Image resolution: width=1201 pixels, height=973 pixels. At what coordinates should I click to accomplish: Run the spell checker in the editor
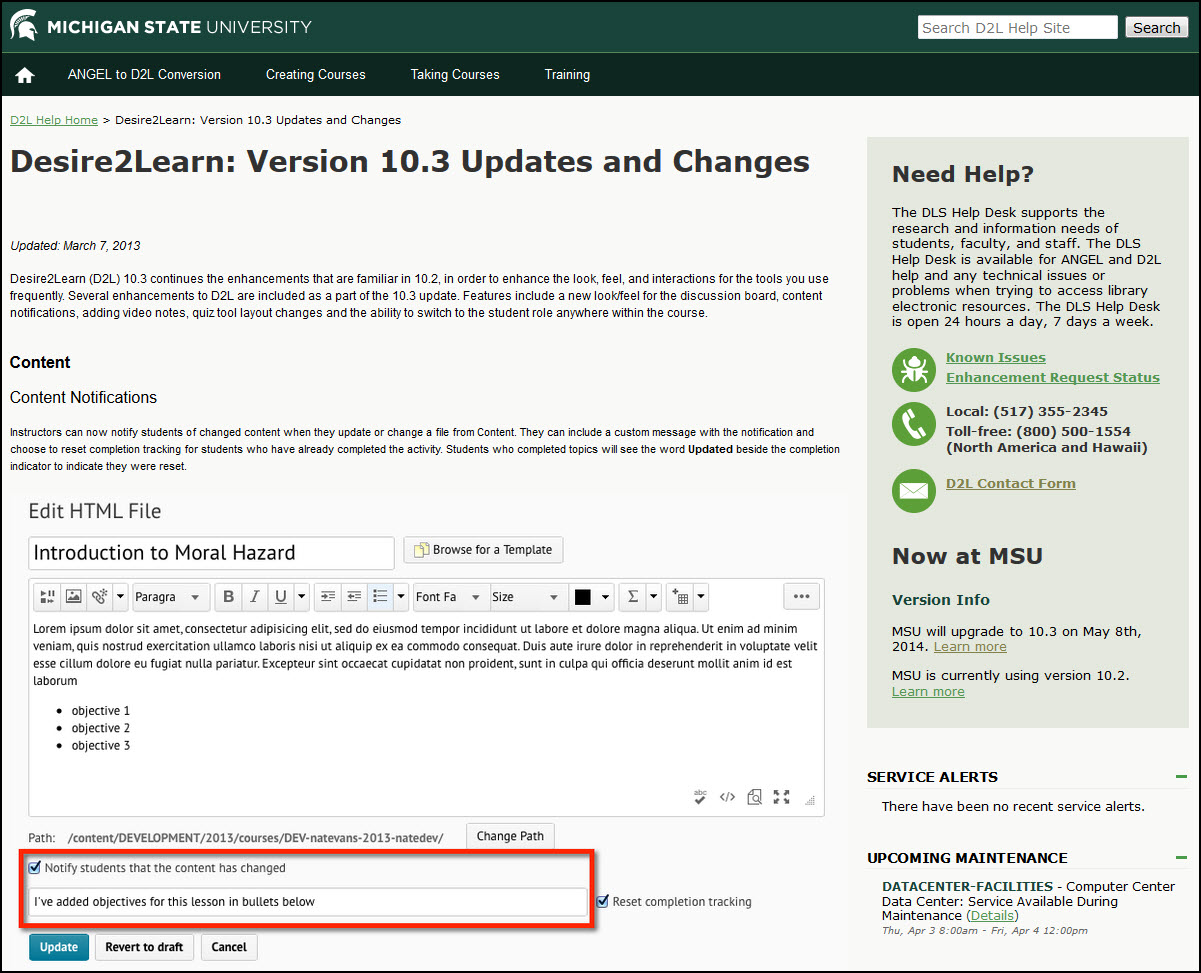(700, 797)
